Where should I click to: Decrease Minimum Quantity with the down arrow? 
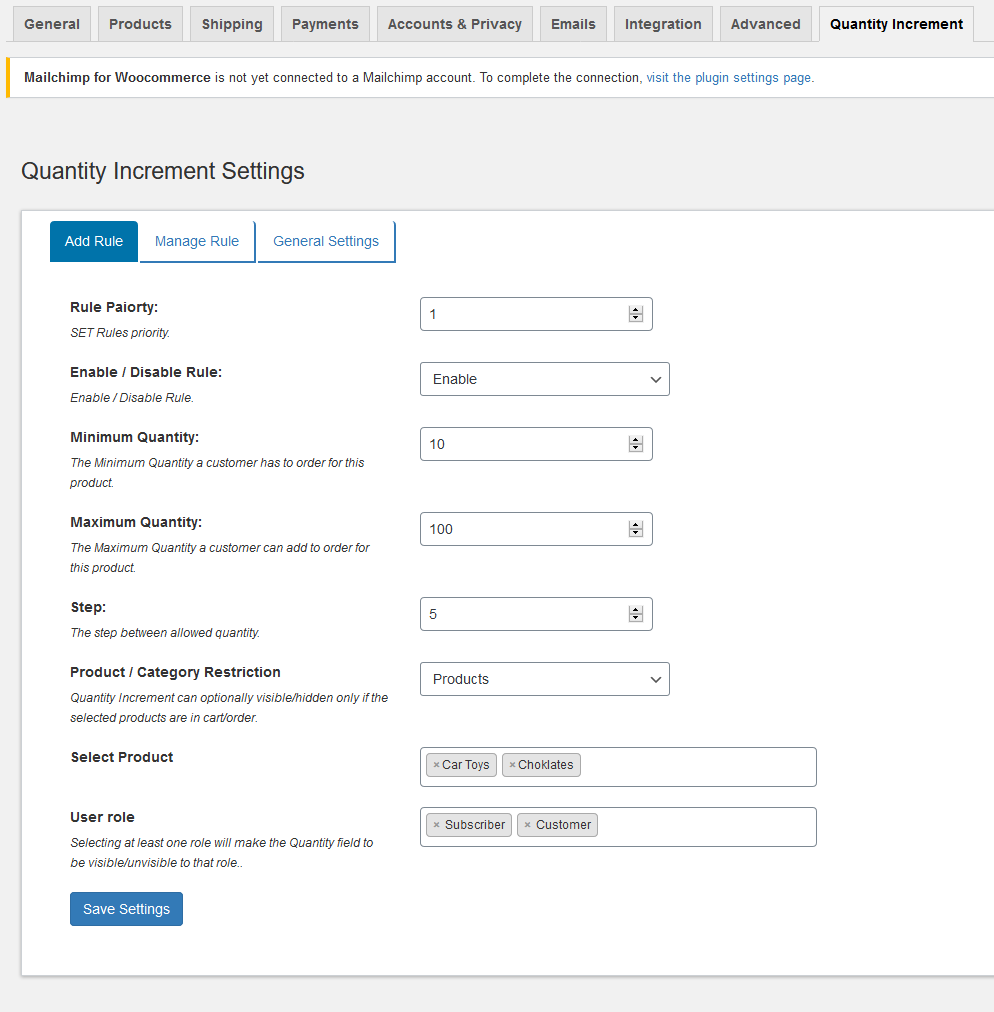pos(635,448)
